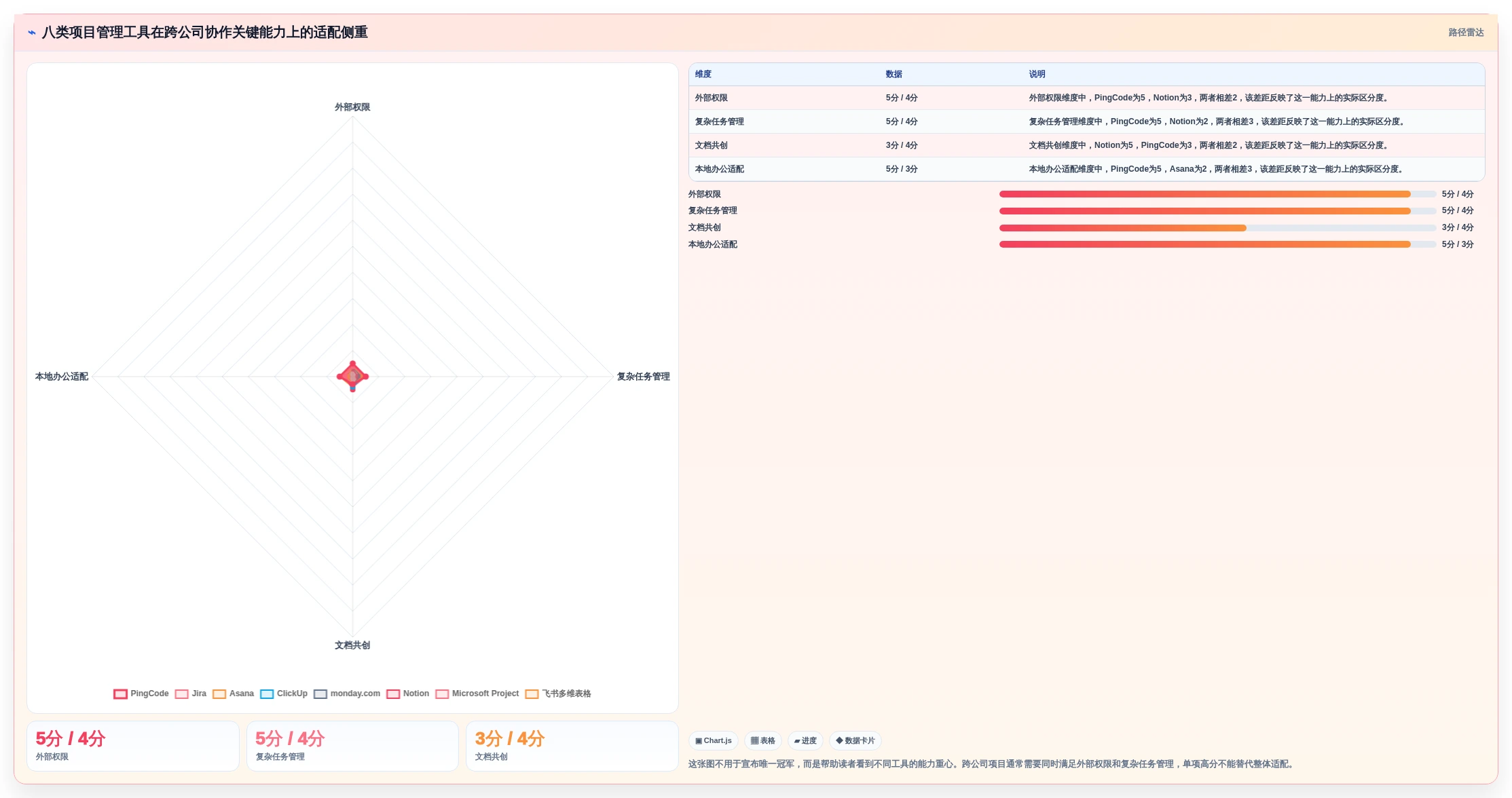Click the radar data polygon at center
This screenshot has width=1512, height=798.
352,376
